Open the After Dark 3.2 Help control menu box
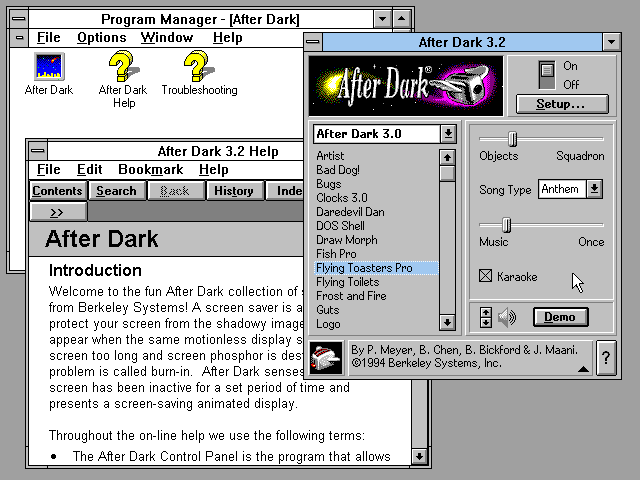 pos(38,151)
